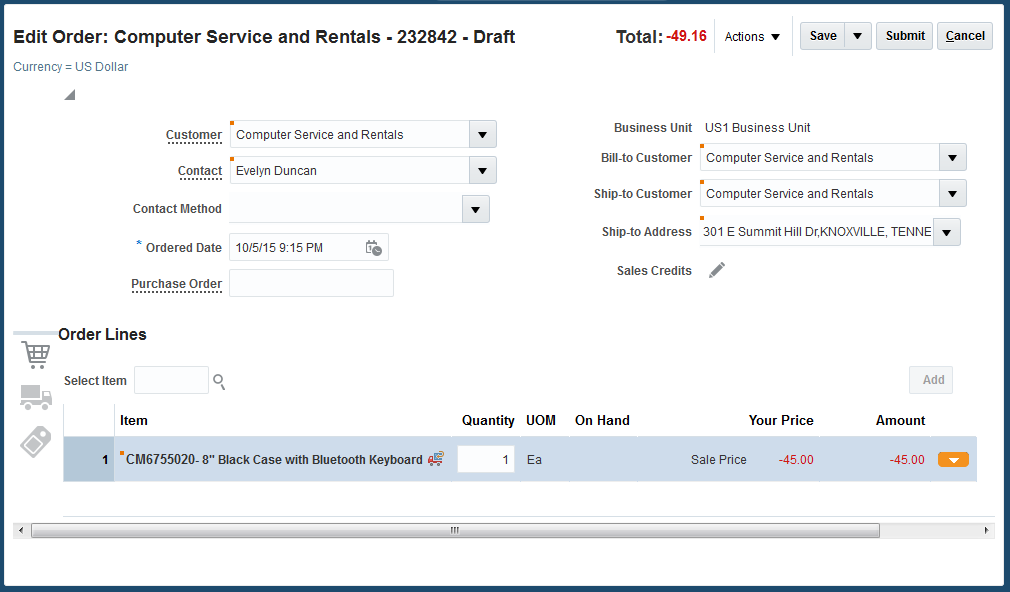Click inside the Quantity field

(485, 459)
